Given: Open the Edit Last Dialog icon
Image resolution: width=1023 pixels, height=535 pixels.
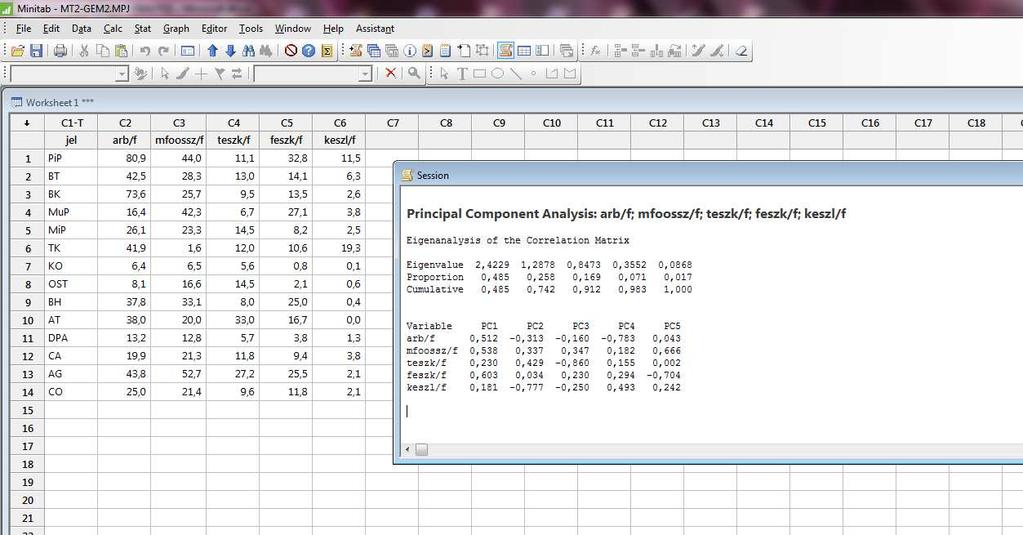Looking at the screenshot, I should (x=188, y=51).
